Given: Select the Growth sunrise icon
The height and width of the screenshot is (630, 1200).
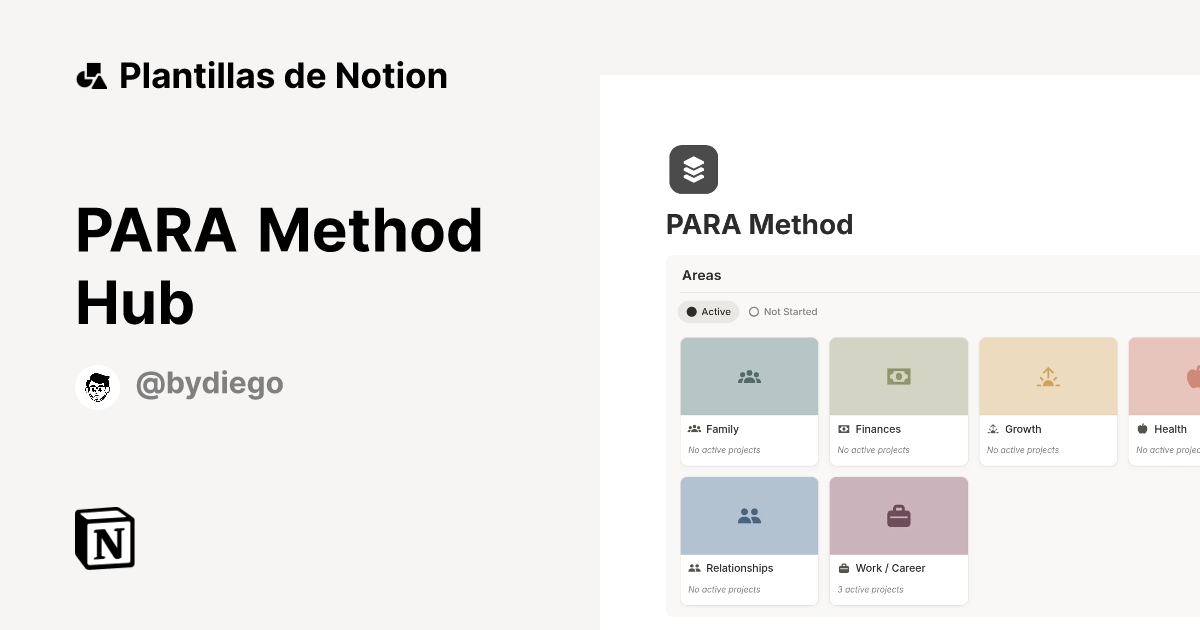Looking at the screenshot, I should click(1048, 376).
